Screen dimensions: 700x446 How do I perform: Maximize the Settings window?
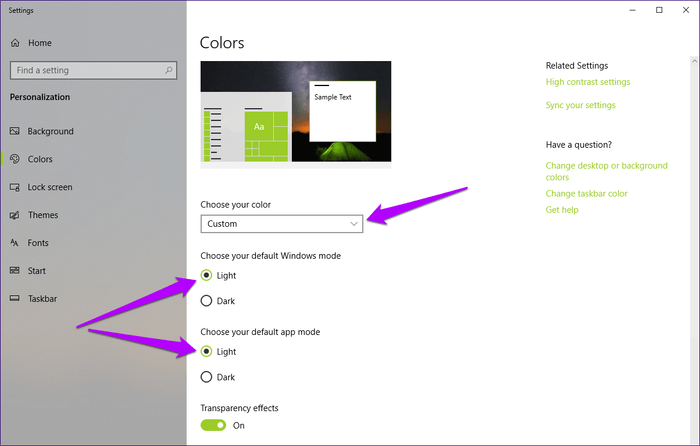click(659, 10)
